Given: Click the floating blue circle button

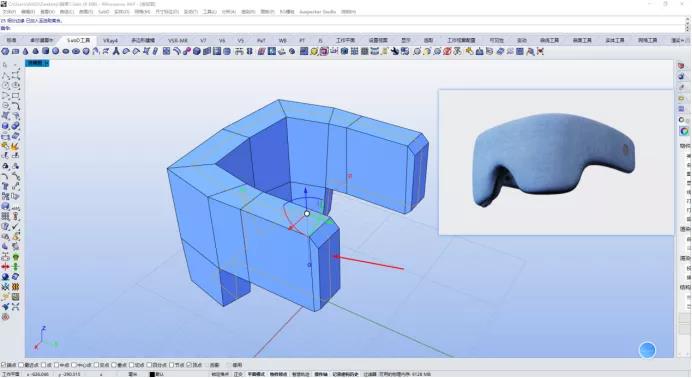Looking at the screenshot, I should pyautogui.click(x=647, y=350).
